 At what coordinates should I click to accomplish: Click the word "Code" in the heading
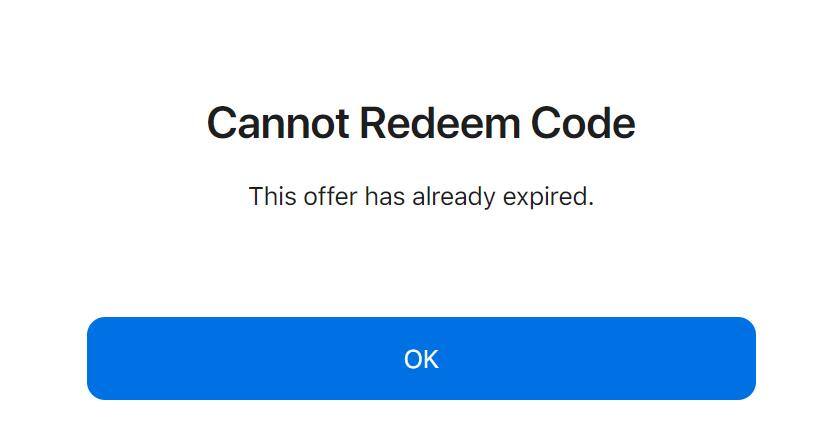coord(583,123)
